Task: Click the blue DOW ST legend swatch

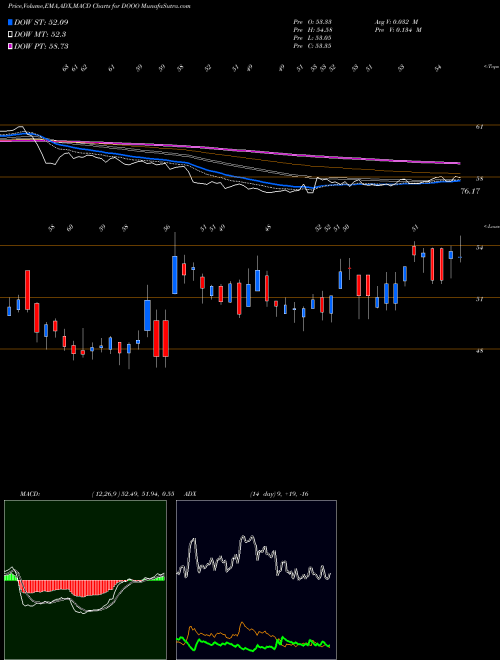Action: tap(10, 22)
